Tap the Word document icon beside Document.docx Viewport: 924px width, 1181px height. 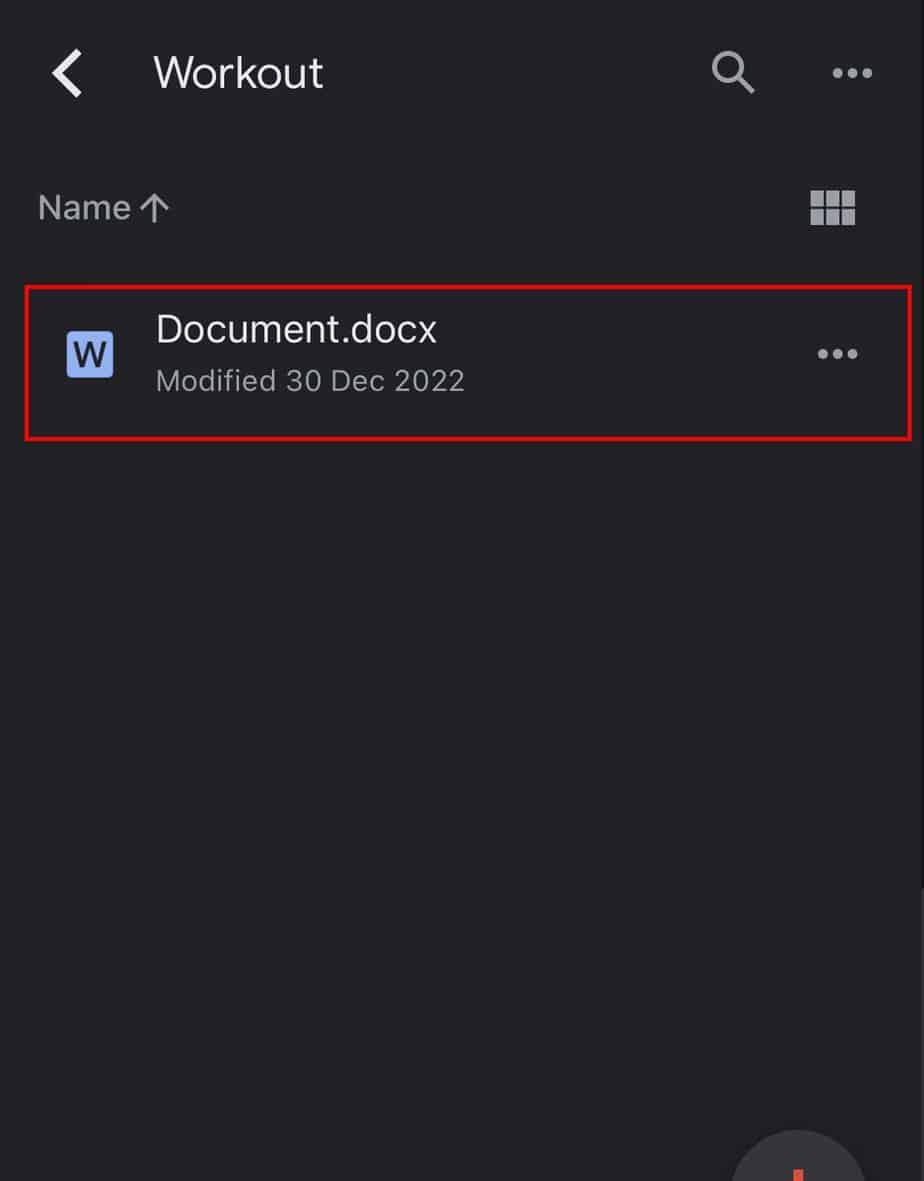[x=90, y=354]
